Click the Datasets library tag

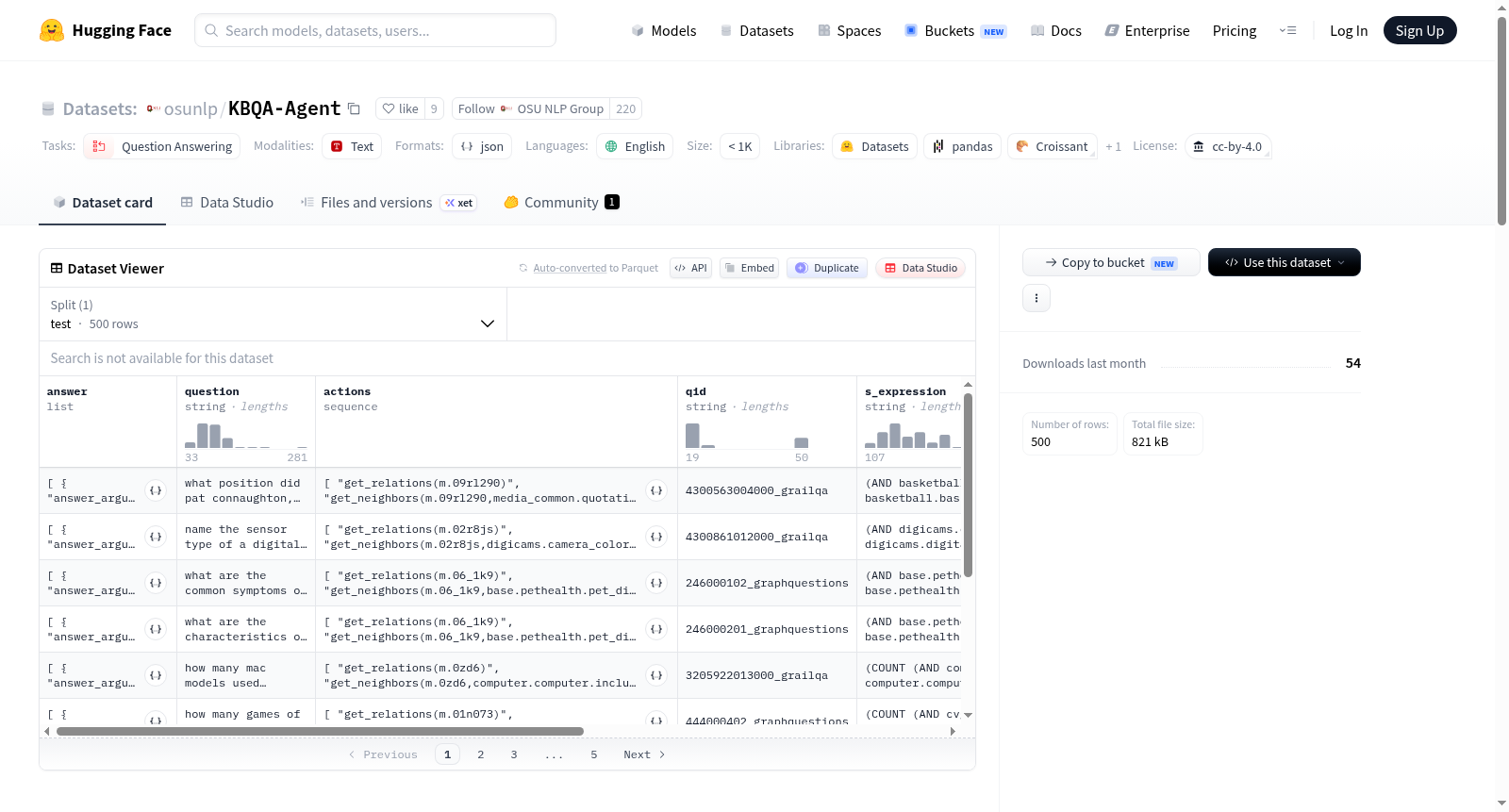pyautogui.click(x=874, y=146)
